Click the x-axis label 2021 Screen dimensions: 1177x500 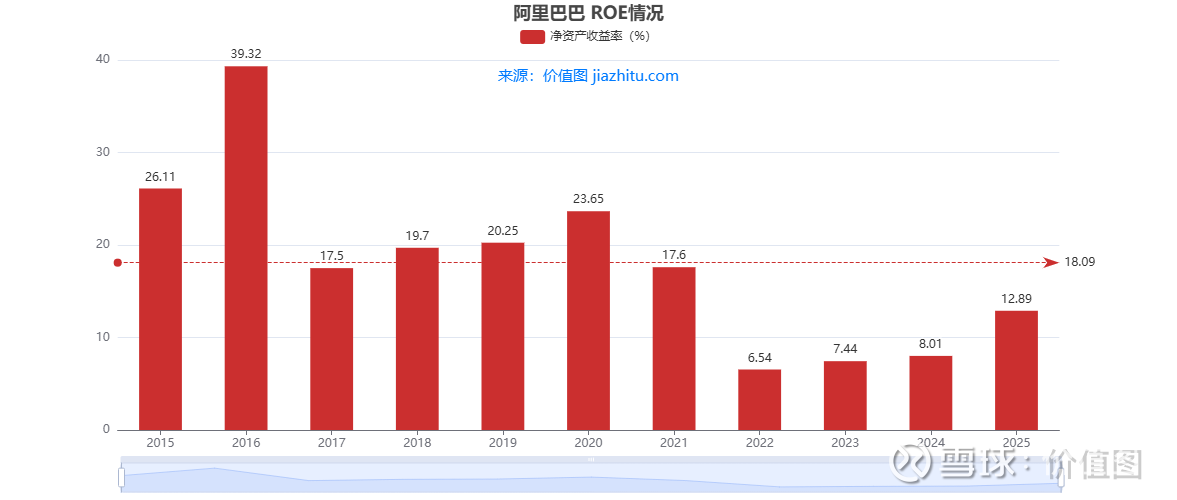point(674,443)
